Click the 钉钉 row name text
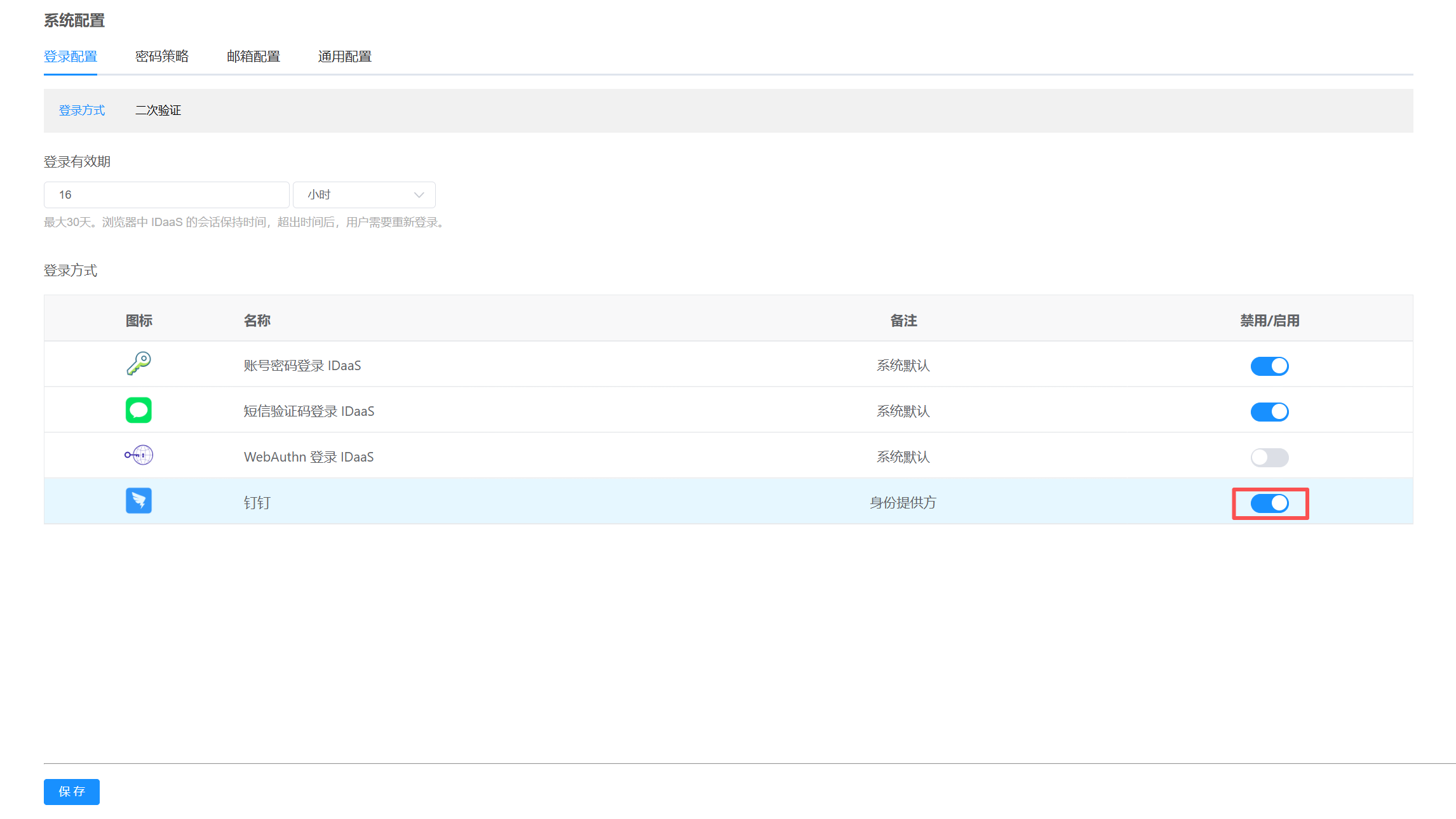Viewport: 1456px width, 819px height. click(x=257, y=503)
